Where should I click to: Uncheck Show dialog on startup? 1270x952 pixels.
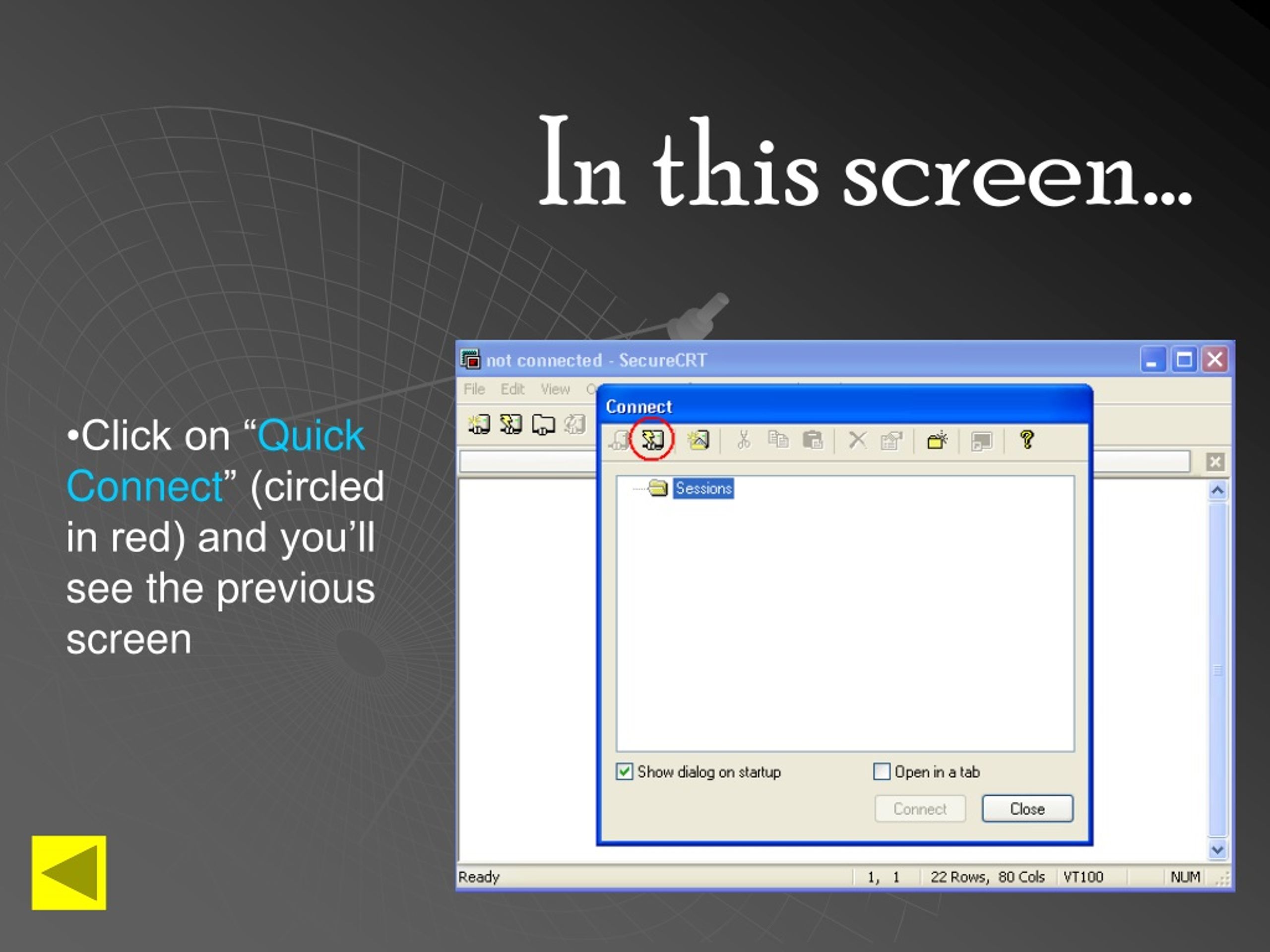[624, 771]
